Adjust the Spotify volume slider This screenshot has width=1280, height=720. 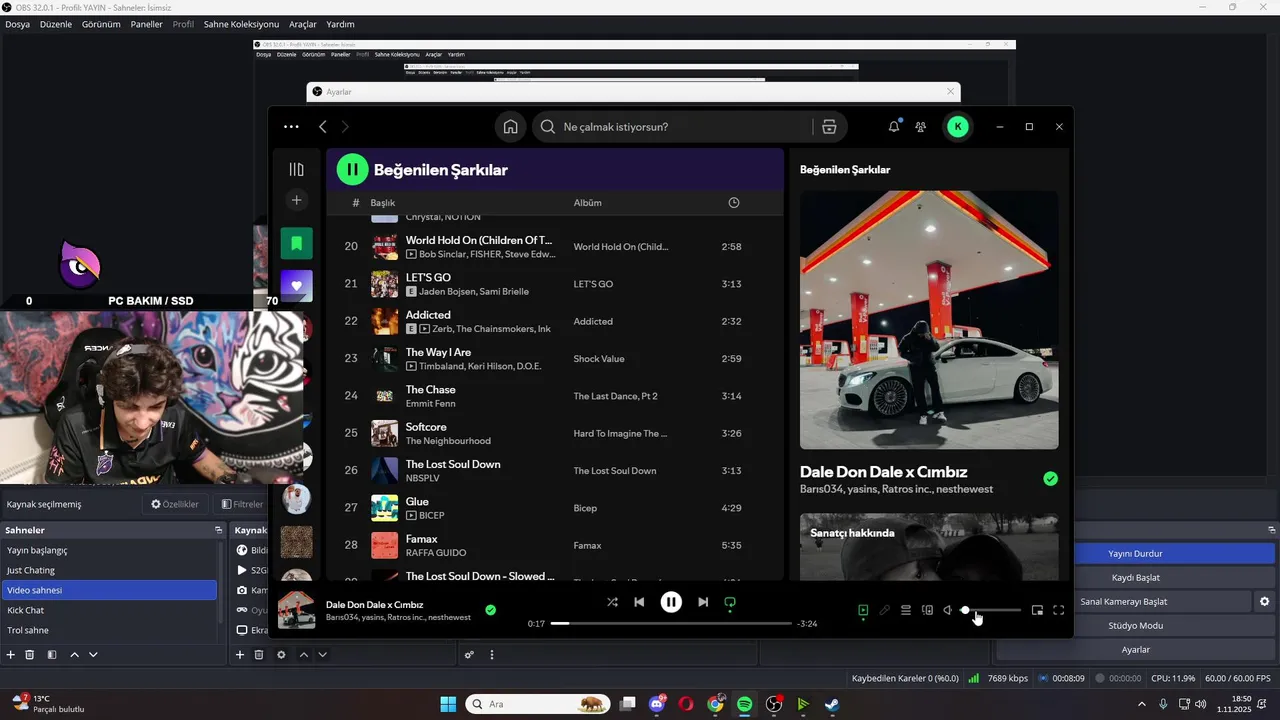coord(991,610)
